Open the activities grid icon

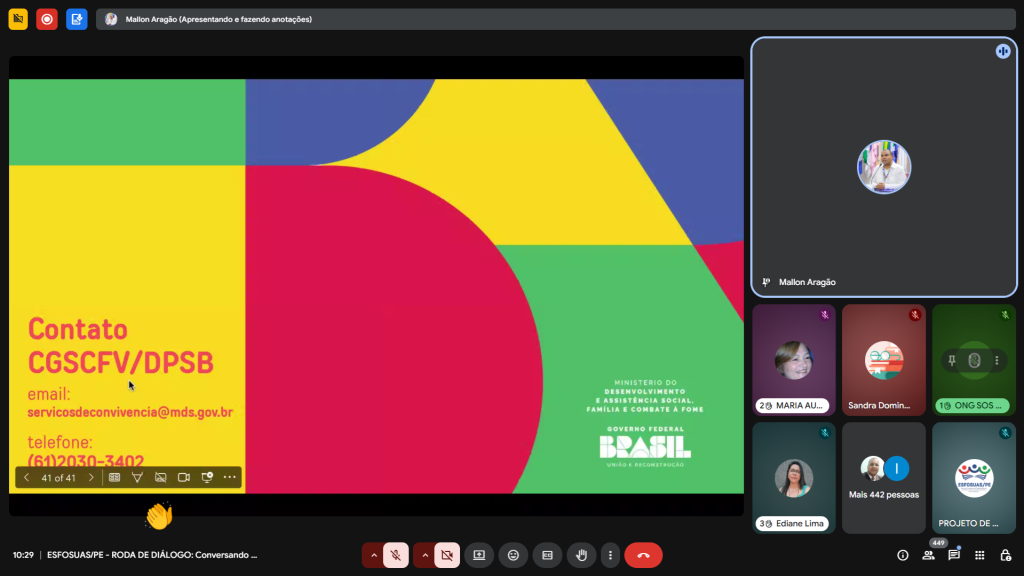coord(979,555)
